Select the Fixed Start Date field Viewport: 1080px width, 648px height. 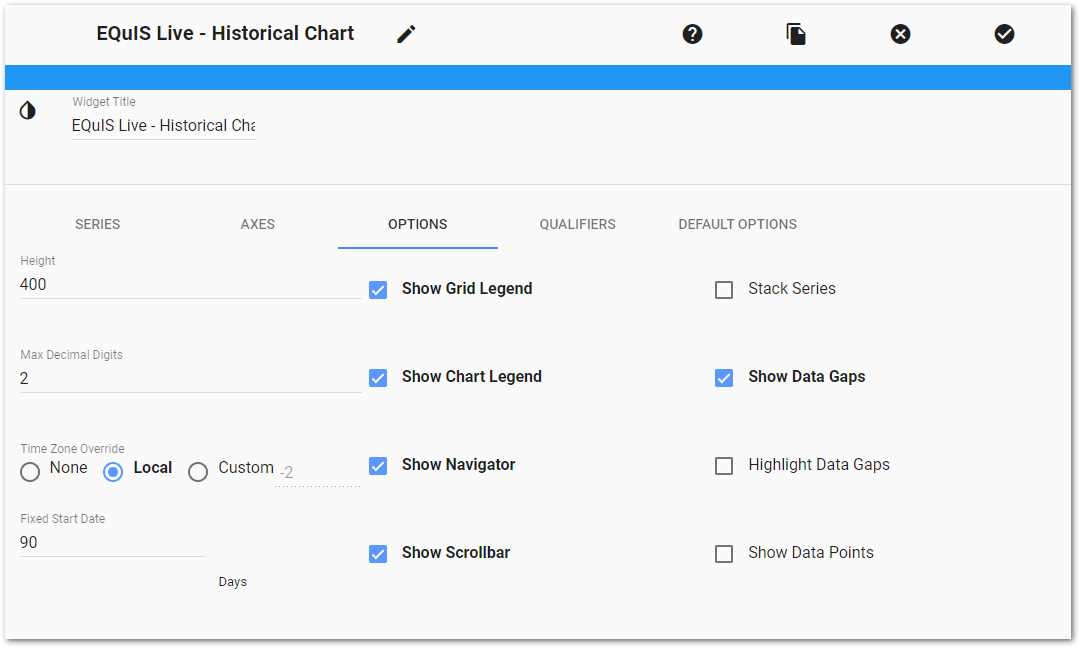110,542
